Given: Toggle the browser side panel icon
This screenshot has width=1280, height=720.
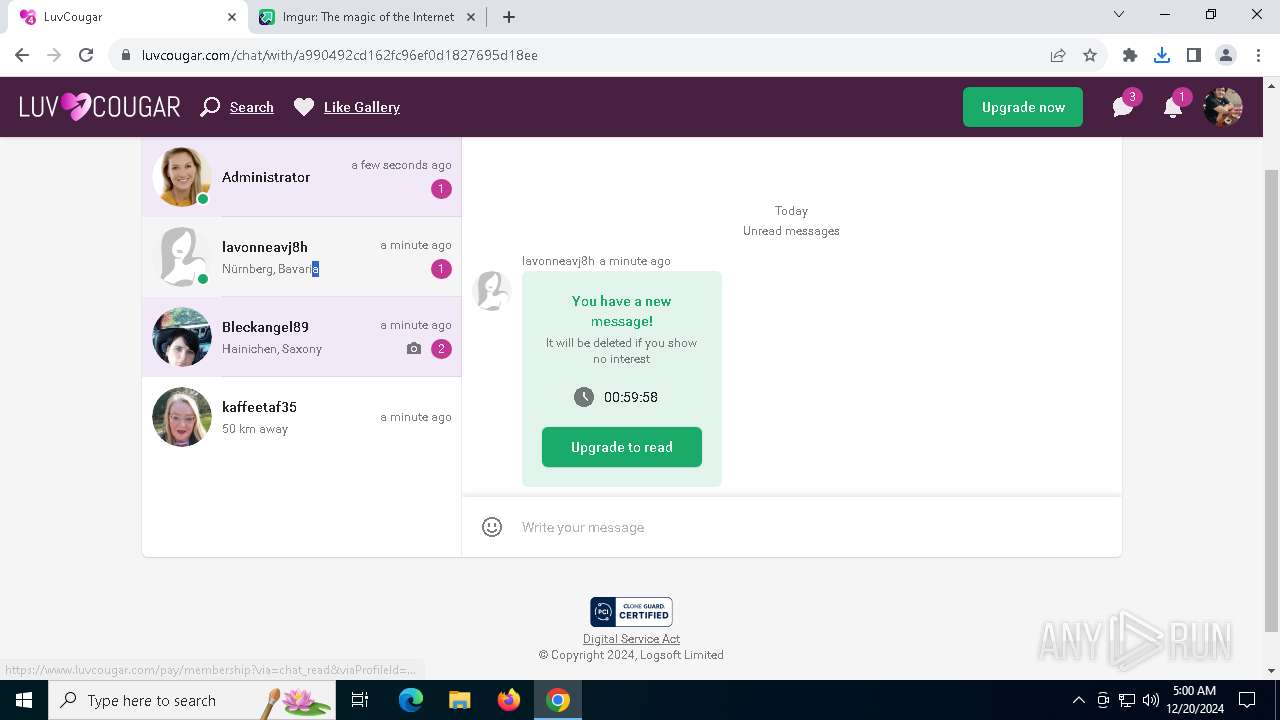Looking at the screenshot, I should coord(1194,55).
